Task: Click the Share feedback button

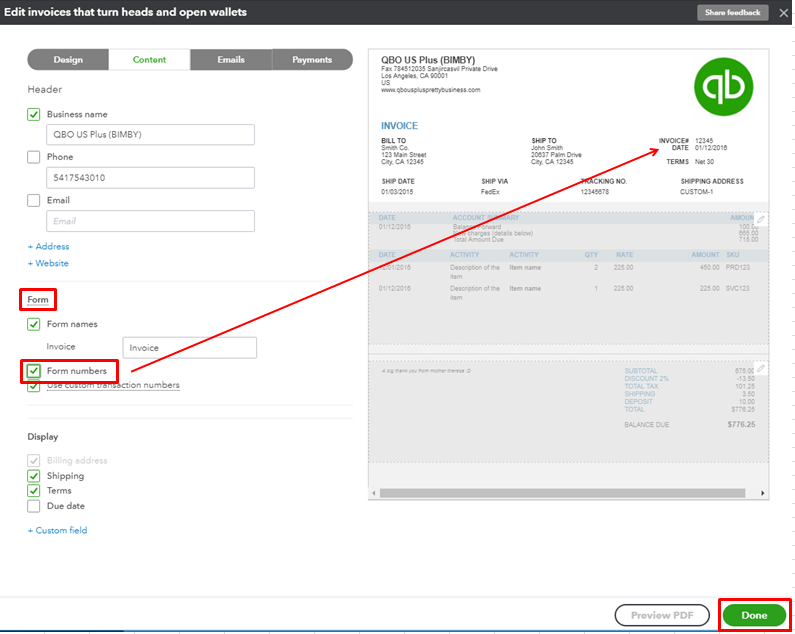Action: pos(733,13)
